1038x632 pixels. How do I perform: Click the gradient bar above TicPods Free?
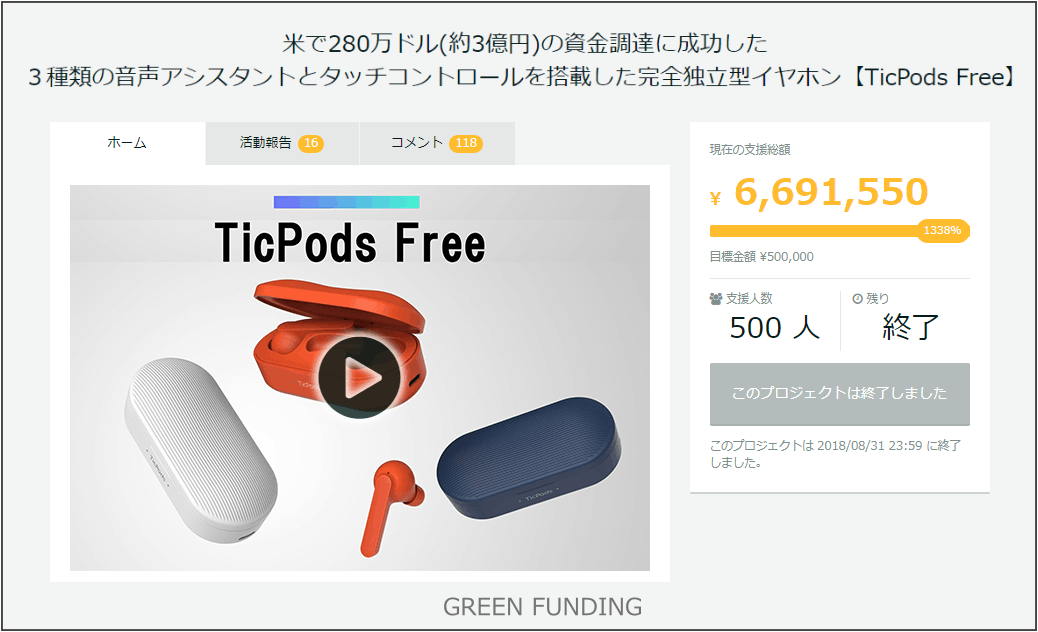point(346,202)
